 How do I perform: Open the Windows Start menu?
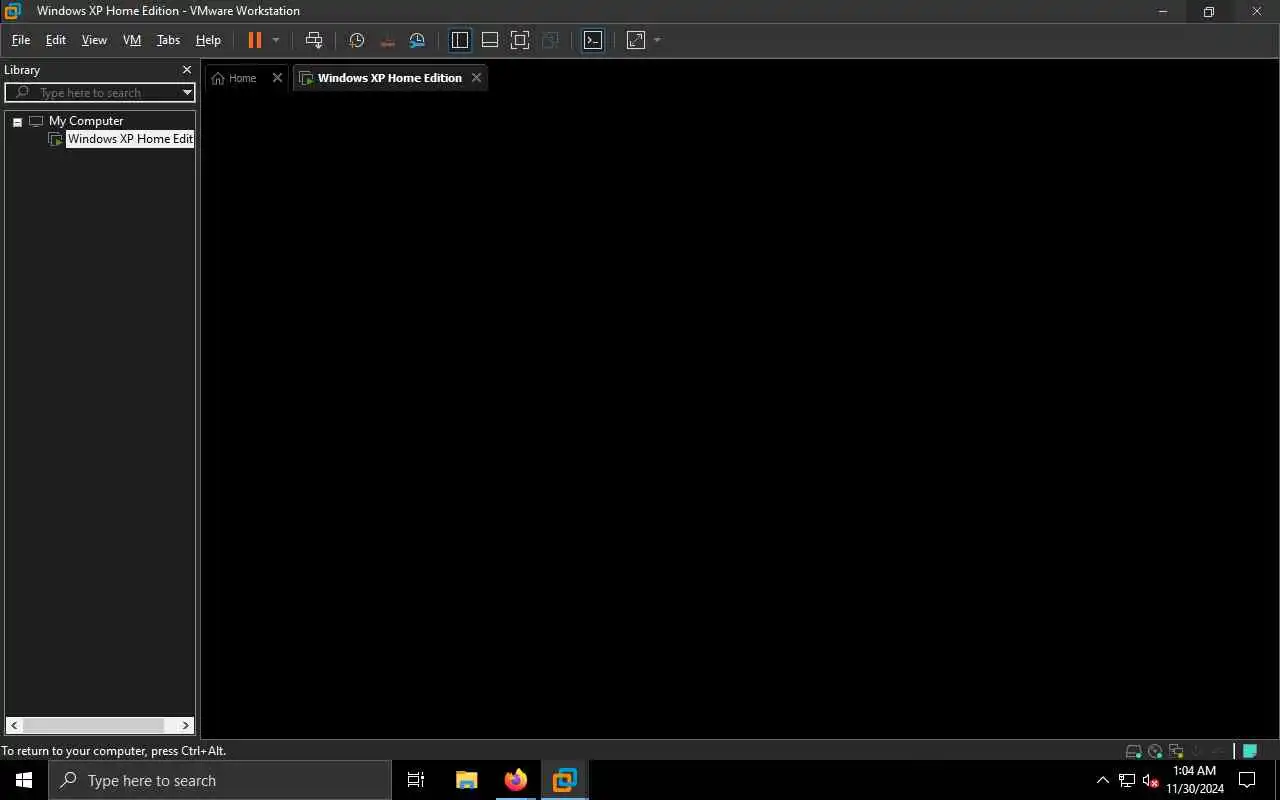coord(24,780)
